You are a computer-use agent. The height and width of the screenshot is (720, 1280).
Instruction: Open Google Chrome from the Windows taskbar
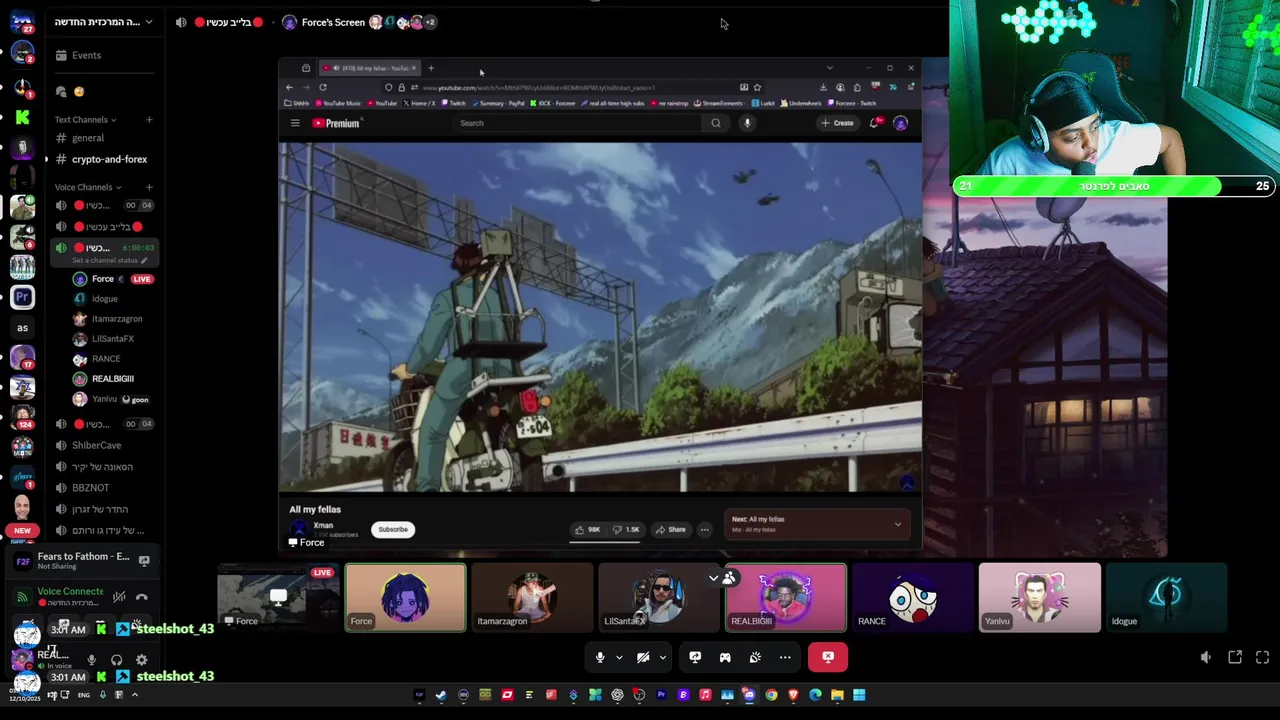click(771, 695)
